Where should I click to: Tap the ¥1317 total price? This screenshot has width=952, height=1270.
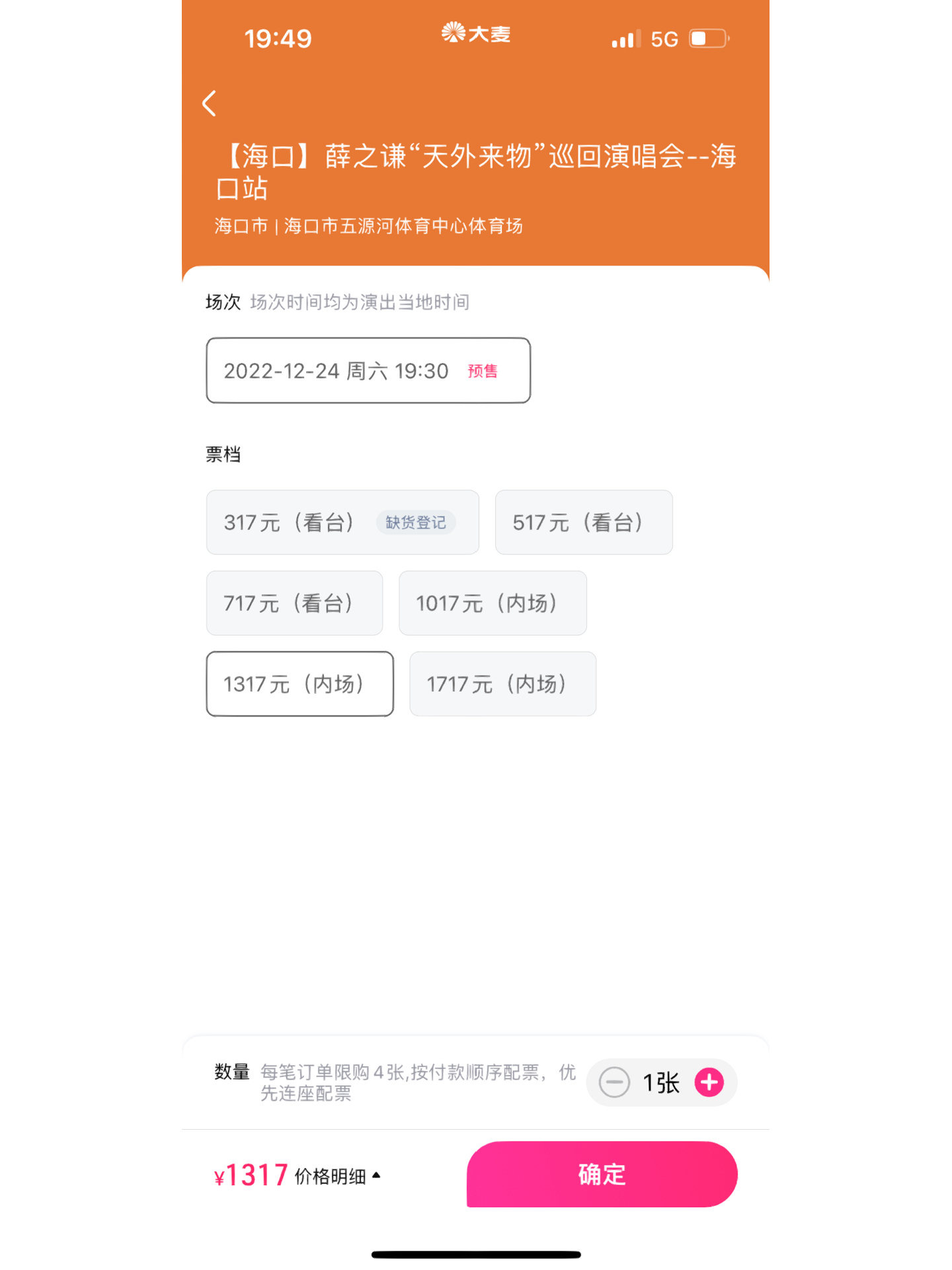pos(251,1175)
